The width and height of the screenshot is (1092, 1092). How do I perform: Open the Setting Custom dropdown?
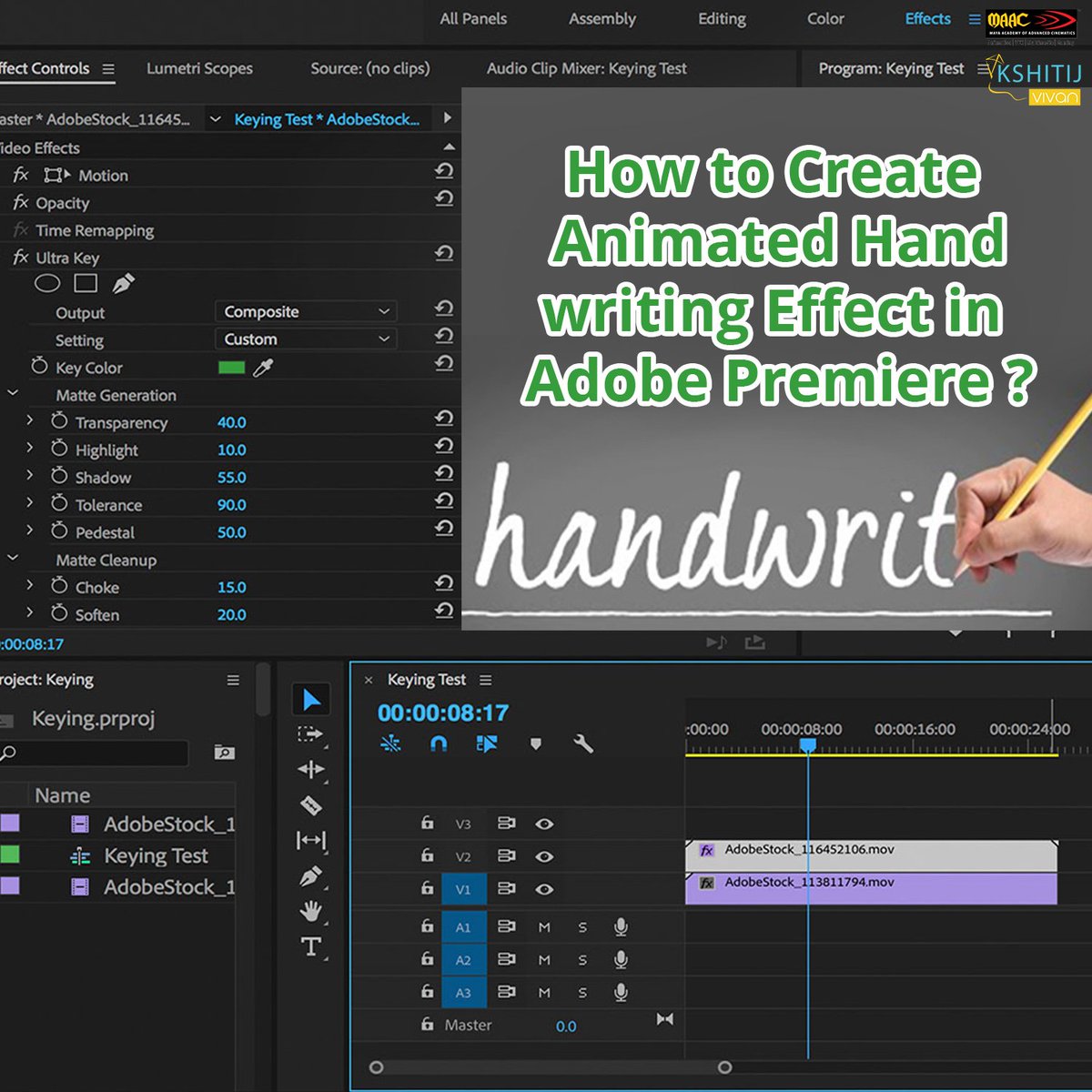(x=305, y=339)
